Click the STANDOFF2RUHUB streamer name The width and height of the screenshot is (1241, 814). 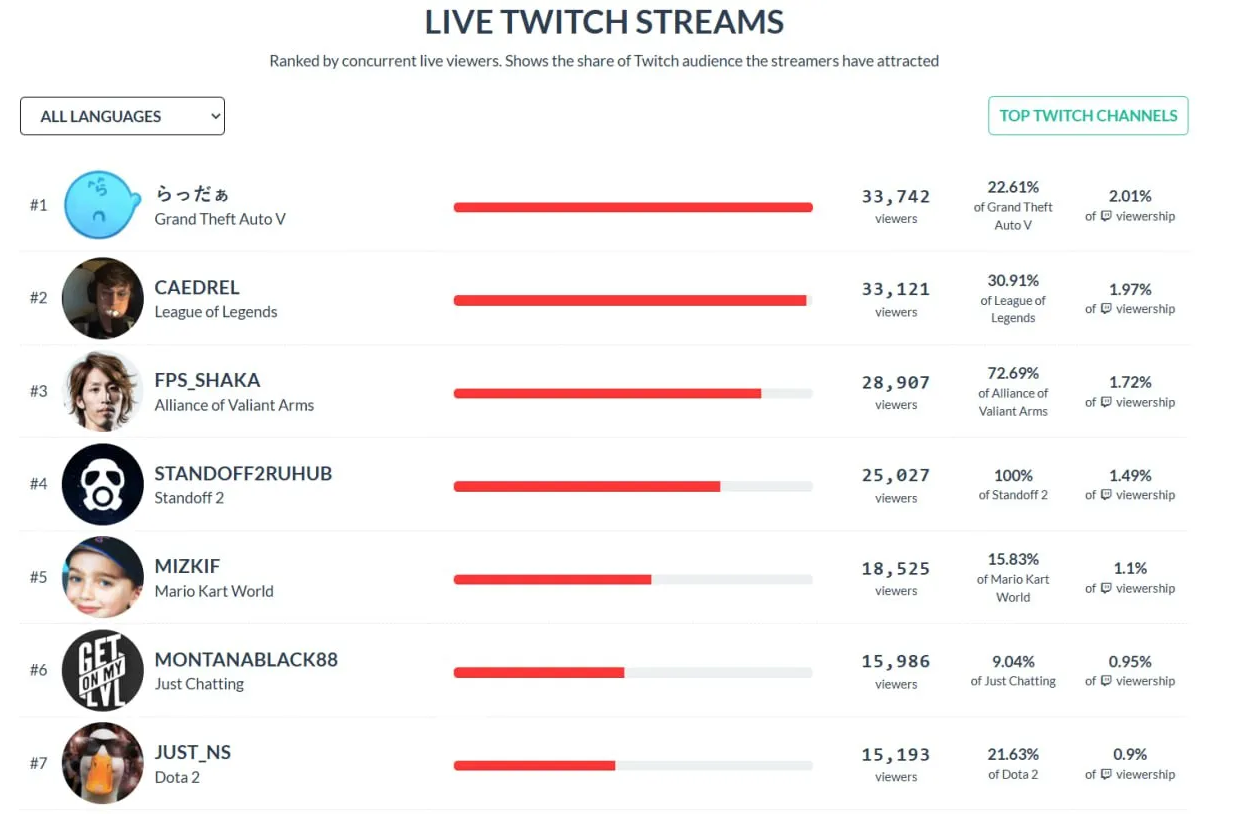pyautogui.click(x=243, y=474)
